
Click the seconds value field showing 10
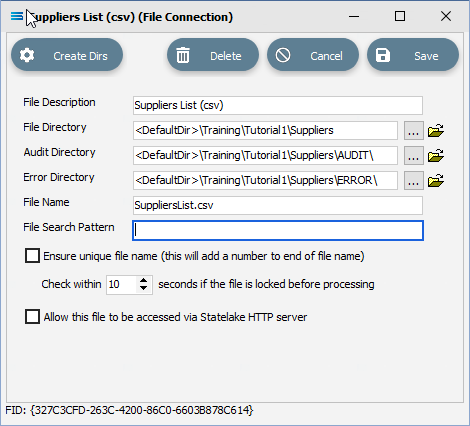pos(122,285)
